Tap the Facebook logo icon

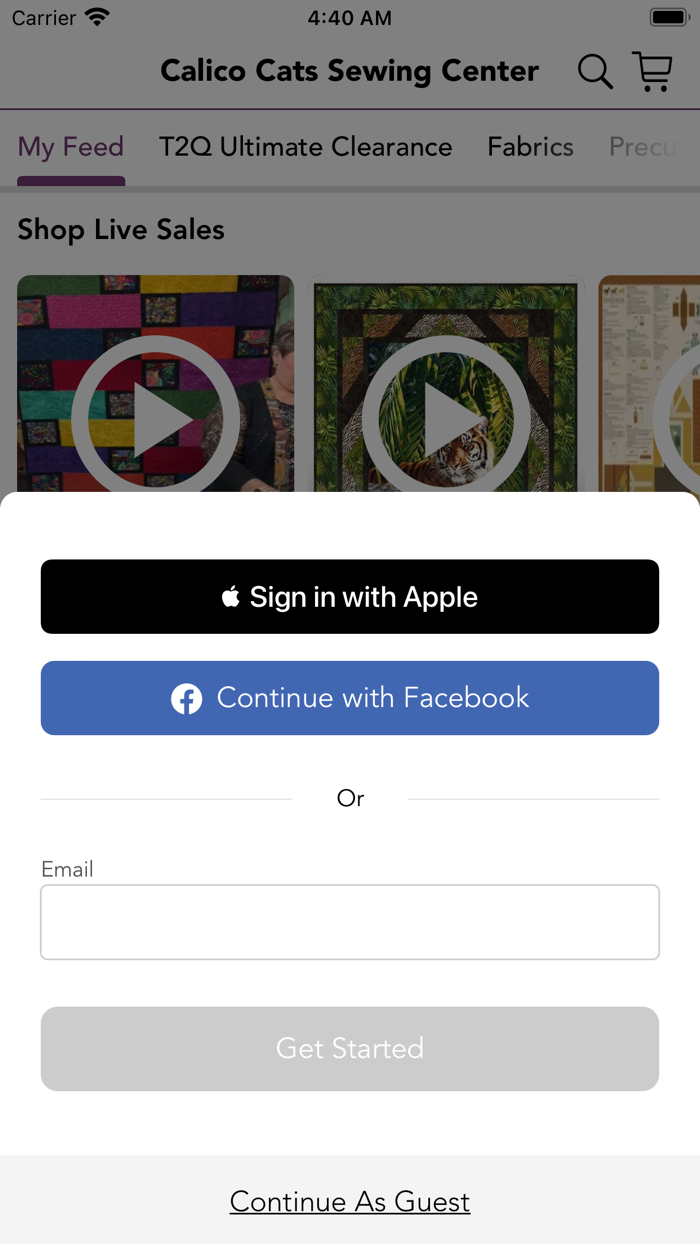coord(186,698)
